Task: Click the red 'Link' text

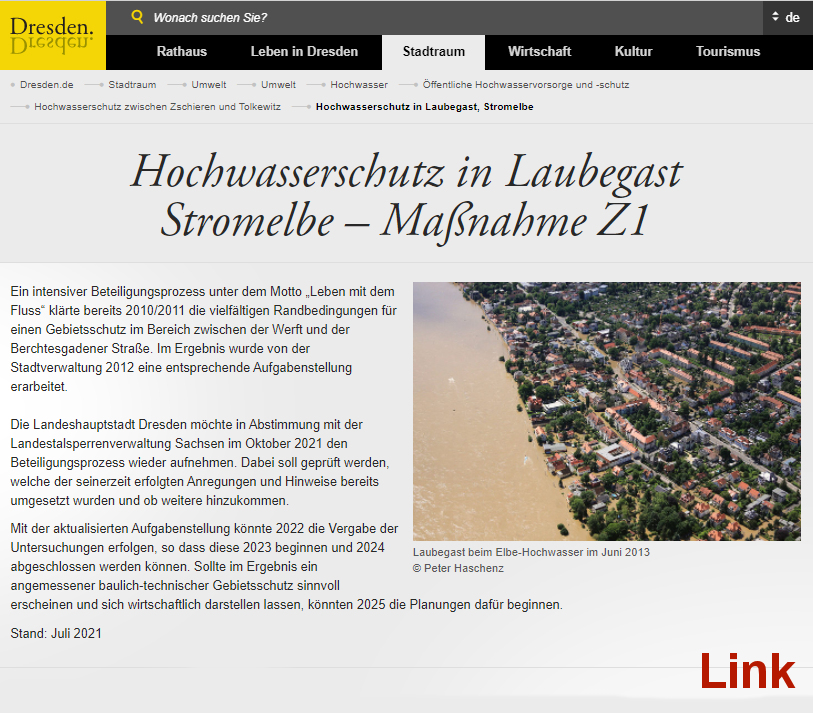Action: click(746, 671)
